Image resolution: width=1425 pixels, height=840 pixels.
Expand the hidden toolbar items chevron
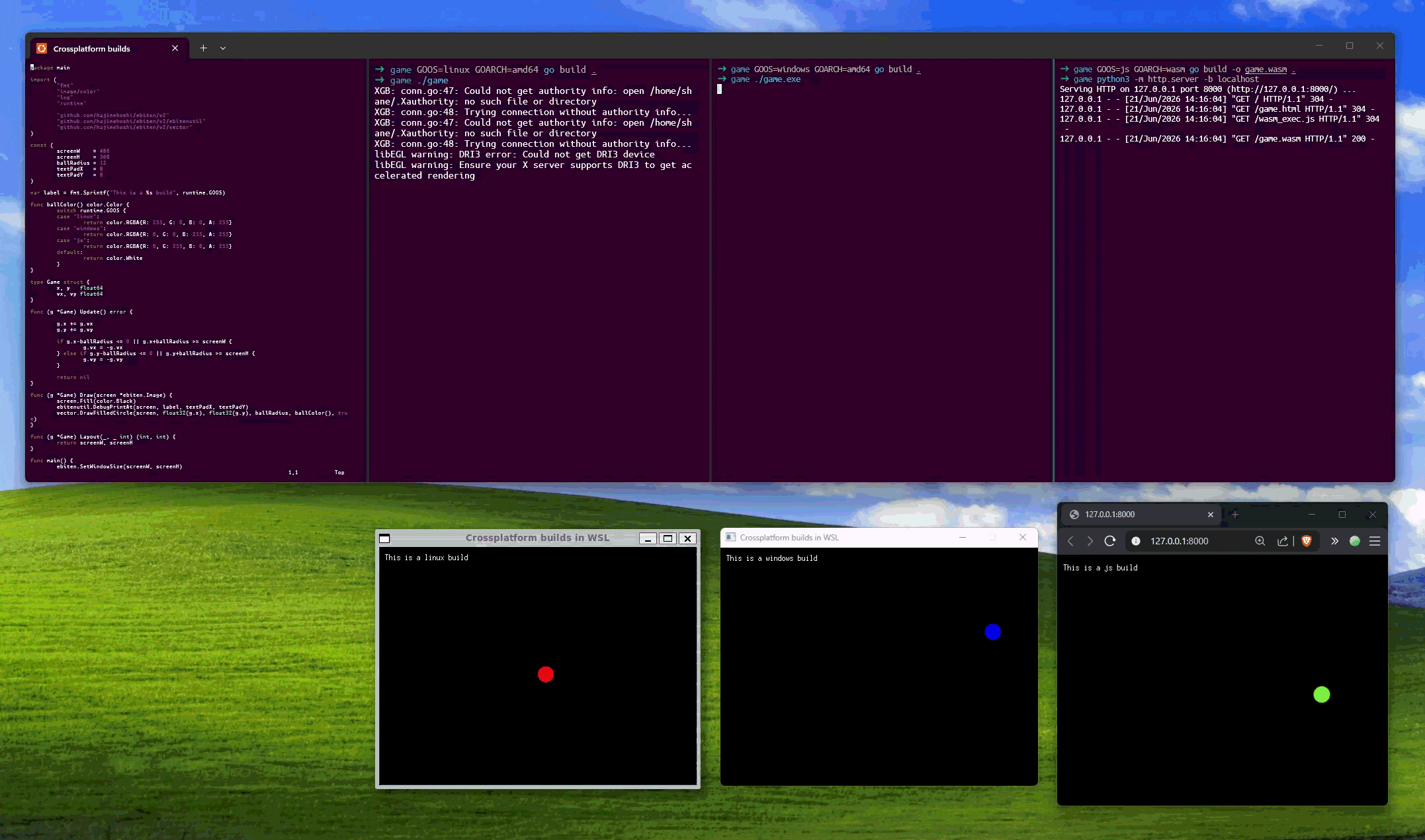[x=1334, y=541]
